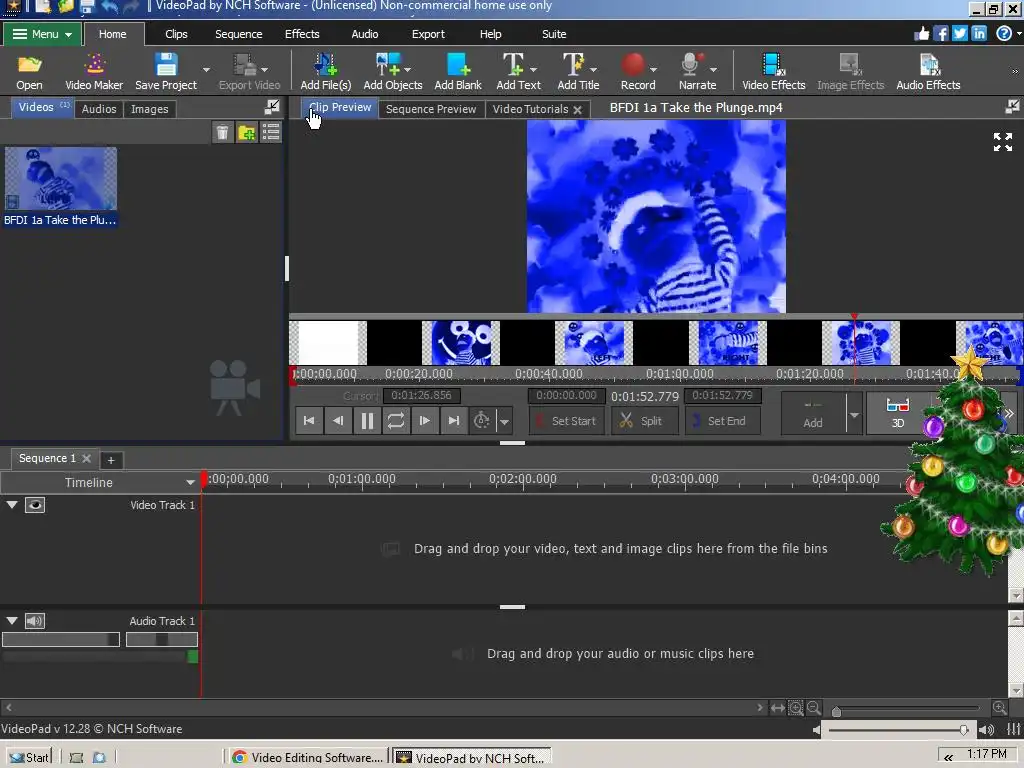Switch to the Audios bin tab
This screenshot has width=1024, height=768.
(99, 109)
